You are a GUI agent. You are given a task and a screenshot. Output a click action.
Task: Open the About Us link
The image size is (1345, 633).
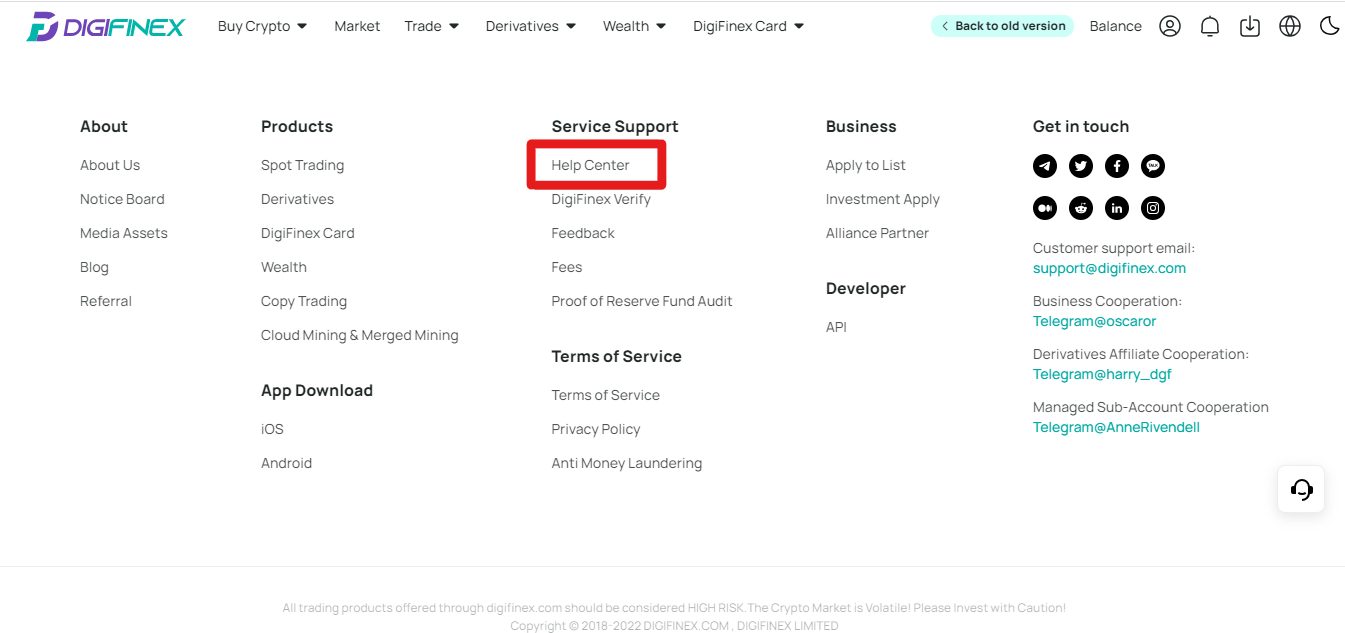tap(110, 165)
